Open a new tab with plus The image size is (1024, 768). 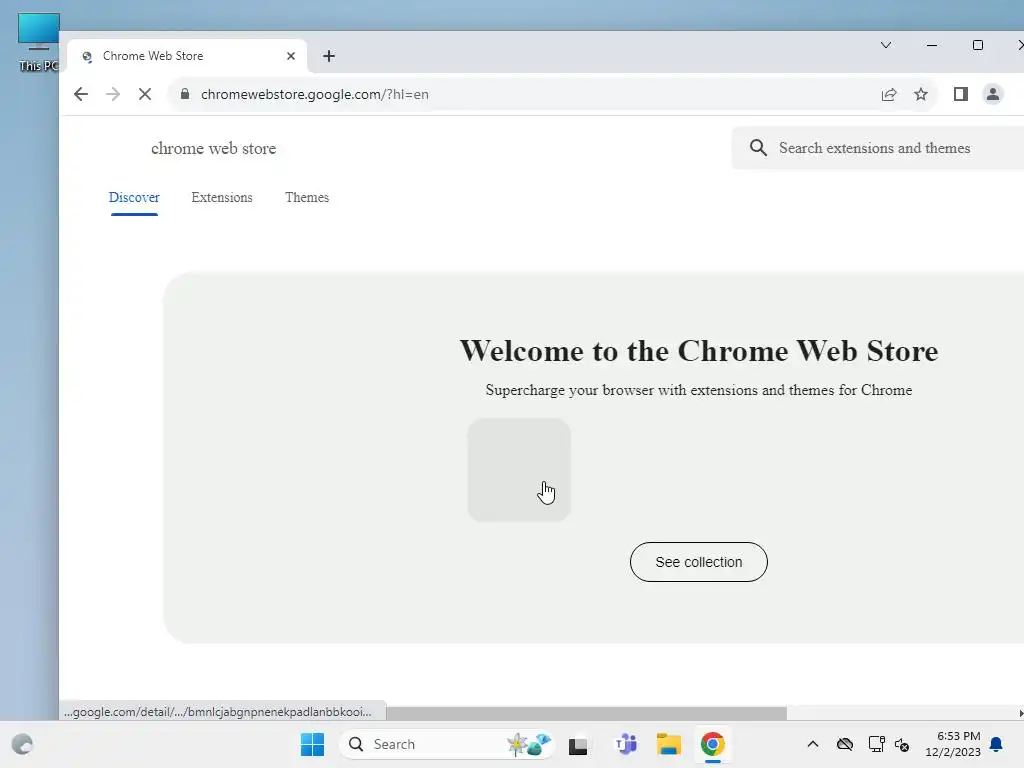click(x=329, y=56)
